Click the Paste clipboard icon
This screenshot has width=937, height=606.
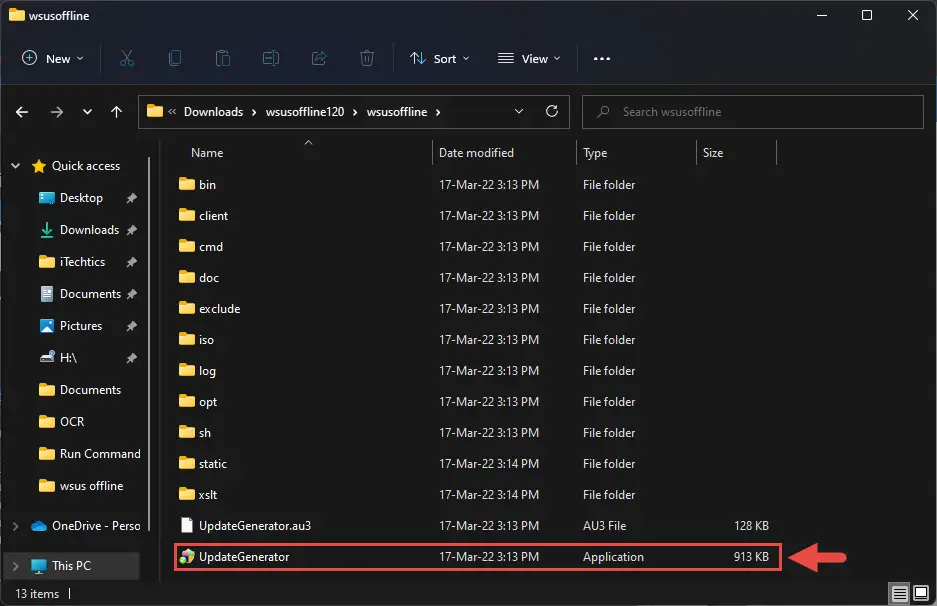tap(223, 59)
